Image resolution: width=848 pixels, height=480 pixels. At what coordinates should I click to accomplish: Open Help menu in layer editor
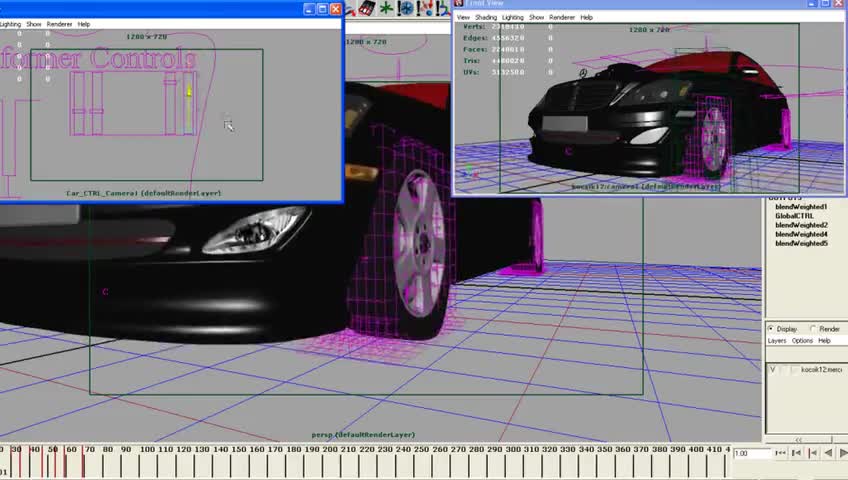(824, 341)
